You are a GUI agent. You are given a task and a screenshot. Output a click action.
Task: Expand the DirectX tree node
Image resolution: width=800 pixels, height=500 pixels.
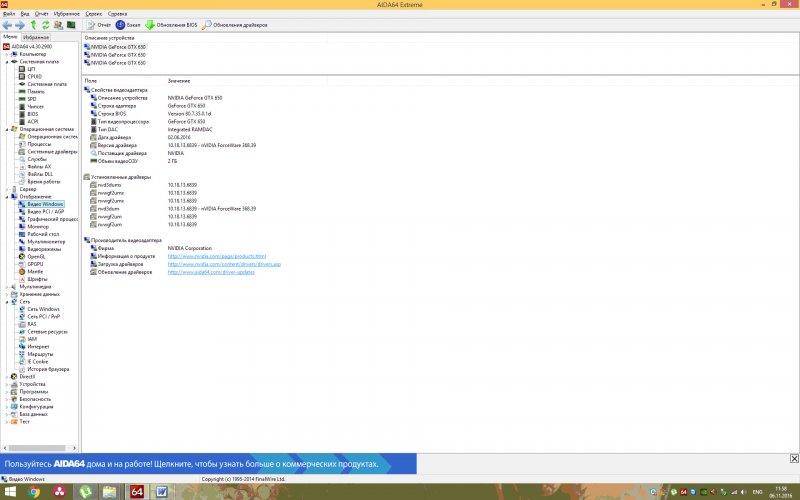tap(7, 376)
